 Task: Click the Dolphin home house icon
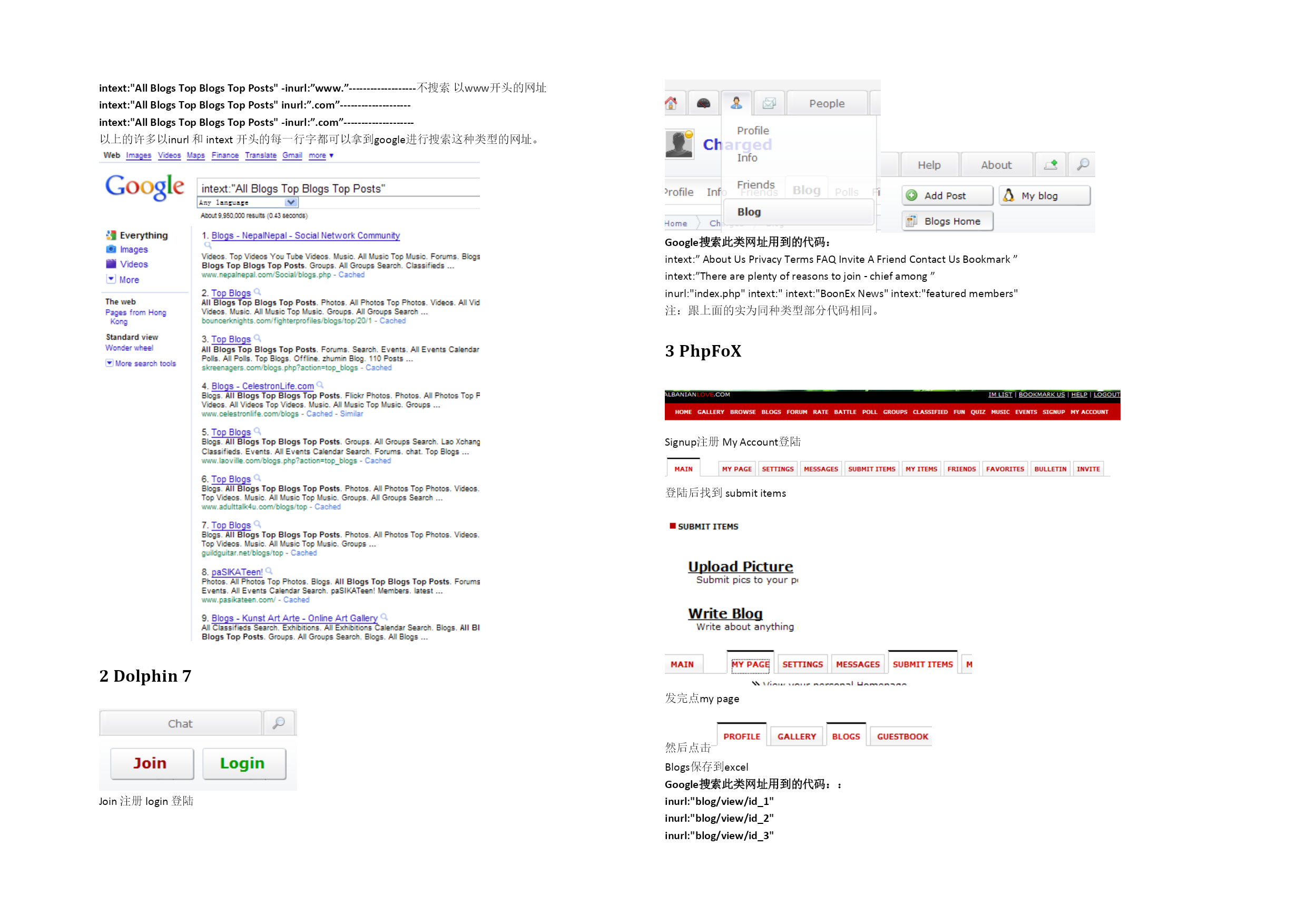[x=671, y=103]
